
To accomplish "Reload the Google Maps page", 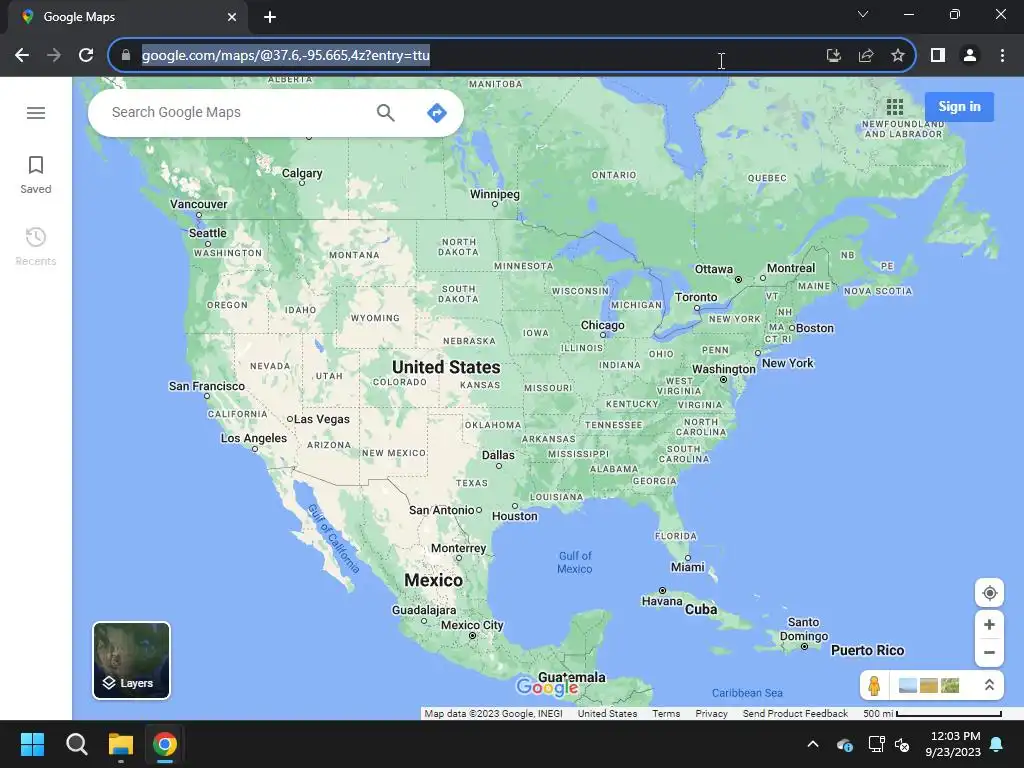I will tap(86, 56).
